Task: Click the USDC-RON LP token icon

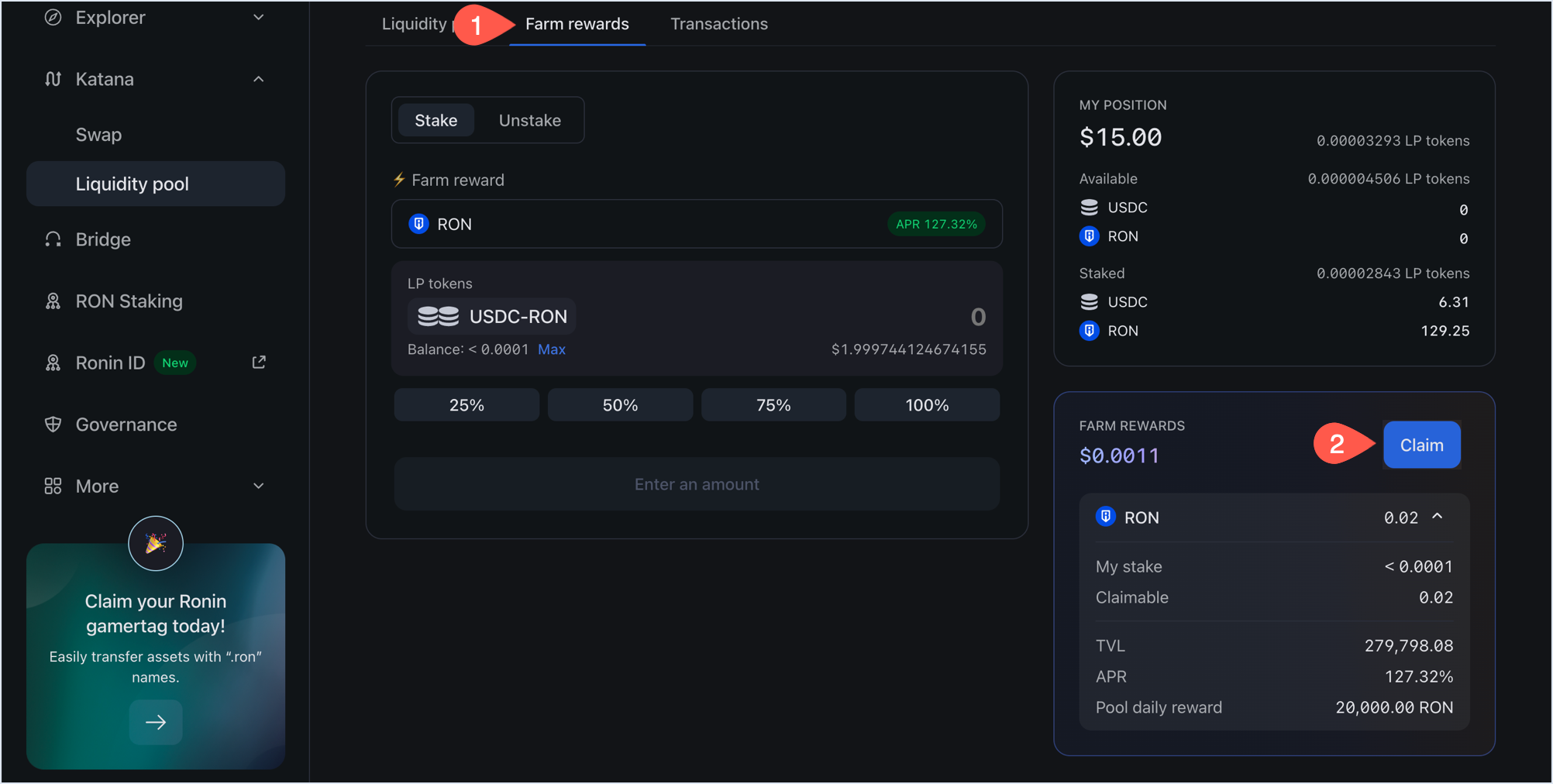Action: click(438, 316)
